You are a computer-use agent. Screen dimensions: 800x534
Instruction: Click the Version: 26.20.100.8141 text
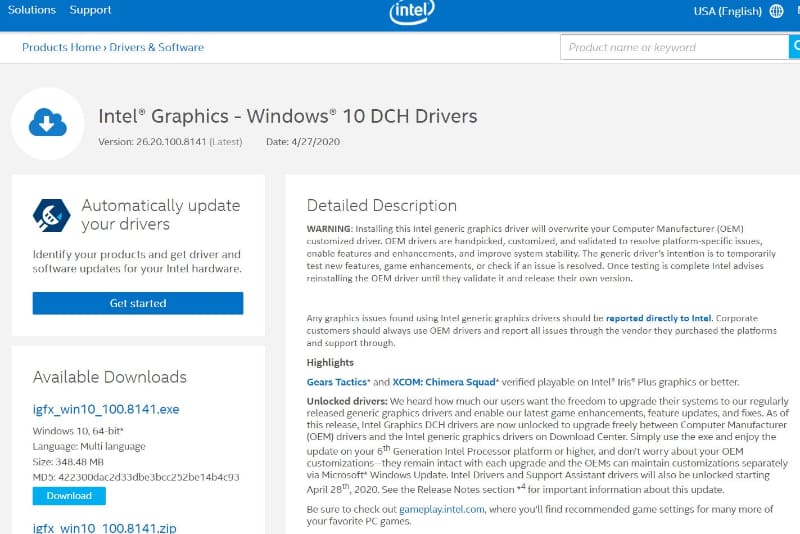[x=152, y=142]
